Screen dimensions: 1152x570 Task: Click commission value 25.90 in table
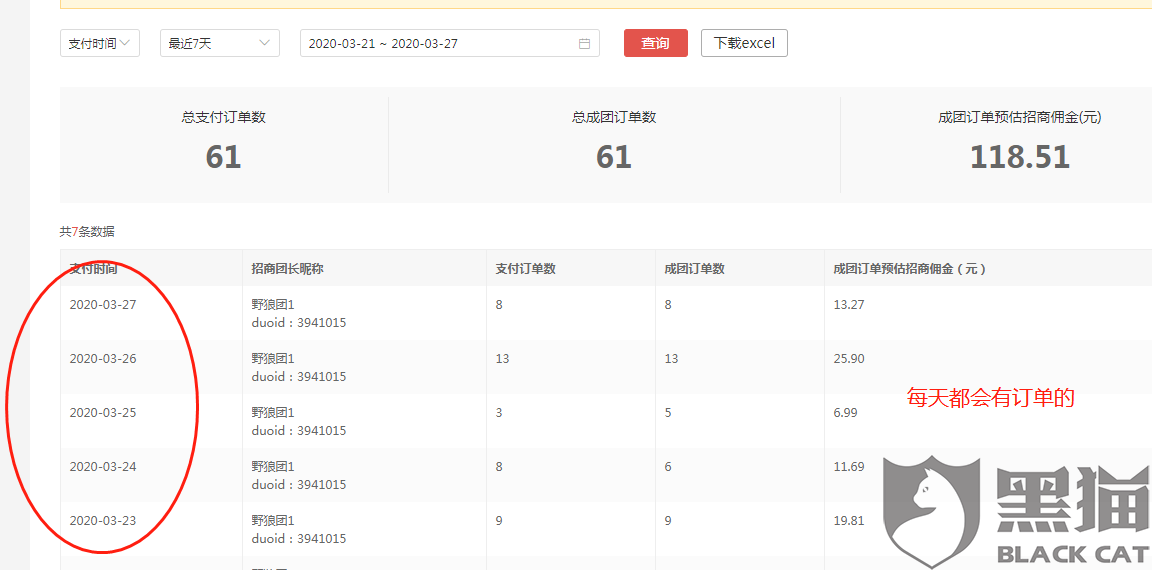(x=849, y=358)
